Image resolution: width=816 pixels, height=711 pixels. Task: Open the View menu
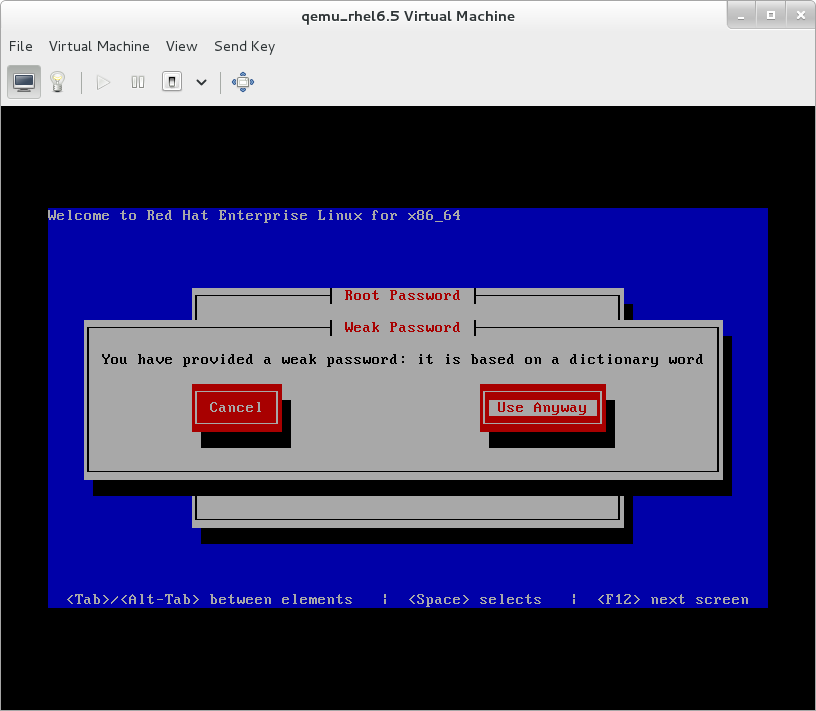coord(182,46)
